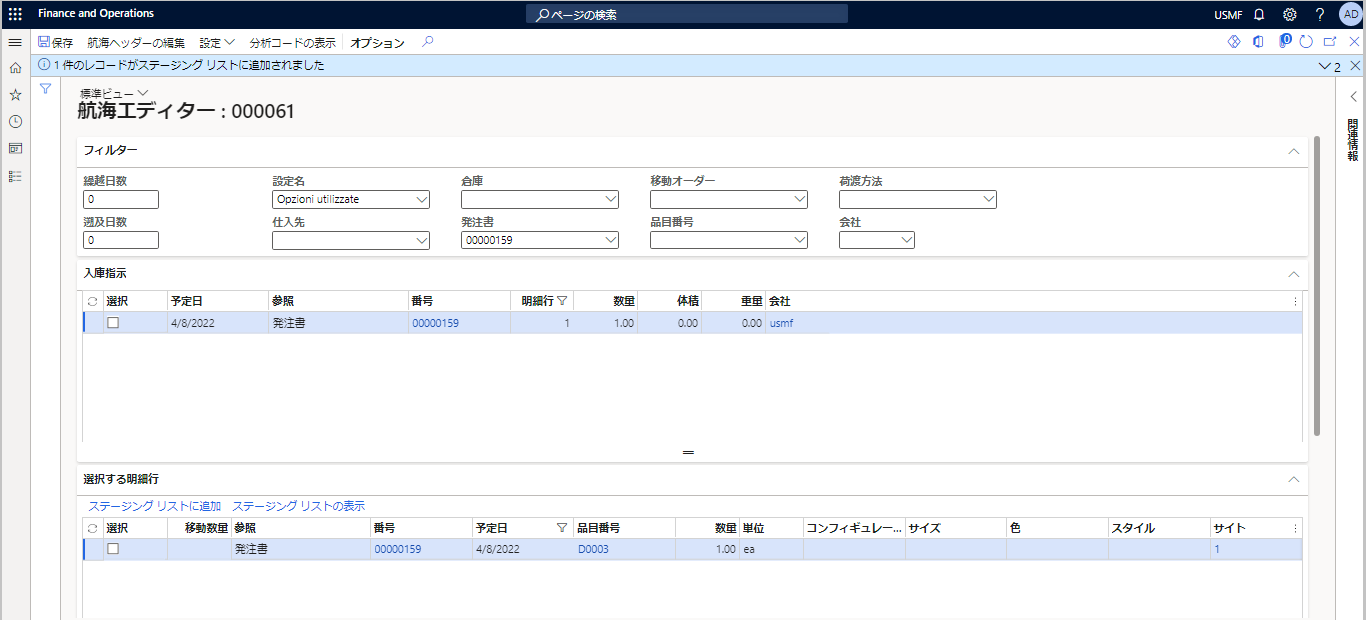1366x620 pixels.
Task: Expand the navigation pane hamburger icon
Action: coord(15,43)
